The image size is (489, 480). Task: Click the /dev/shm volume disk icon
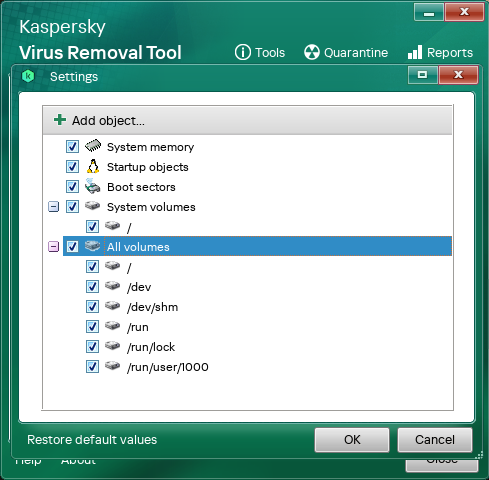112,306
